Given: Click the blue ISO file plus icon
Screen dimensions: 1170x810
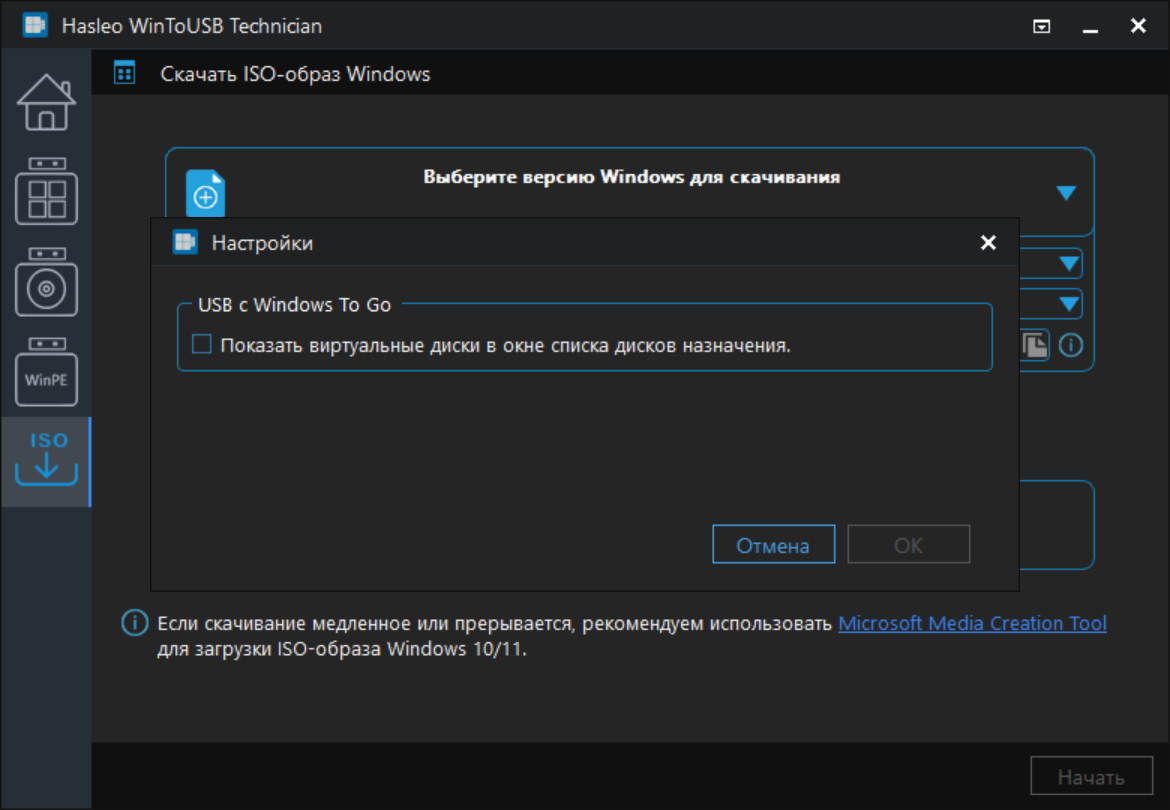Looking at the screenshot, I should pyautogui.click(x=205, y=192).
